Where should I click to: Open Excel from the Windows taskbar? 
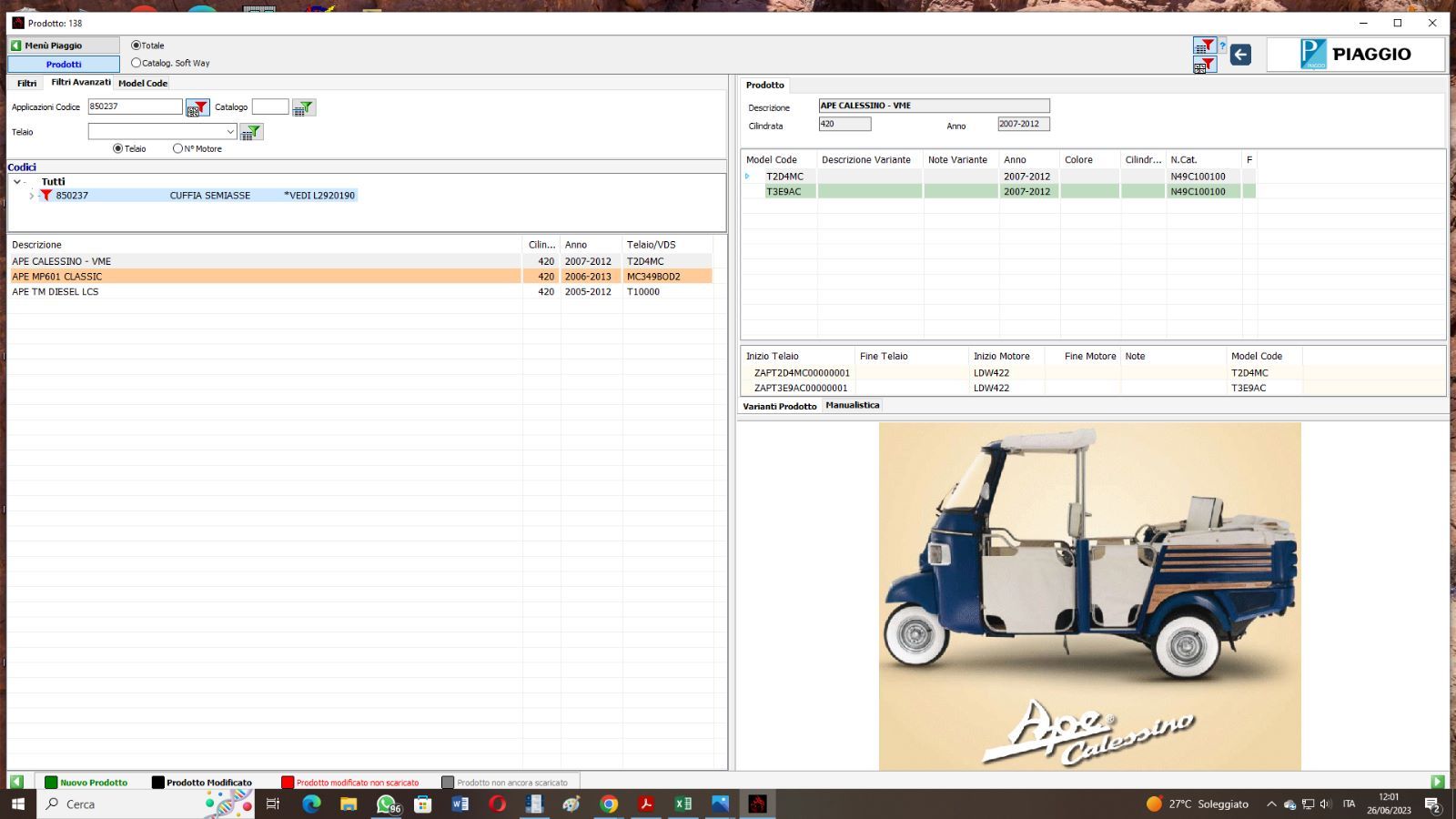682,804
